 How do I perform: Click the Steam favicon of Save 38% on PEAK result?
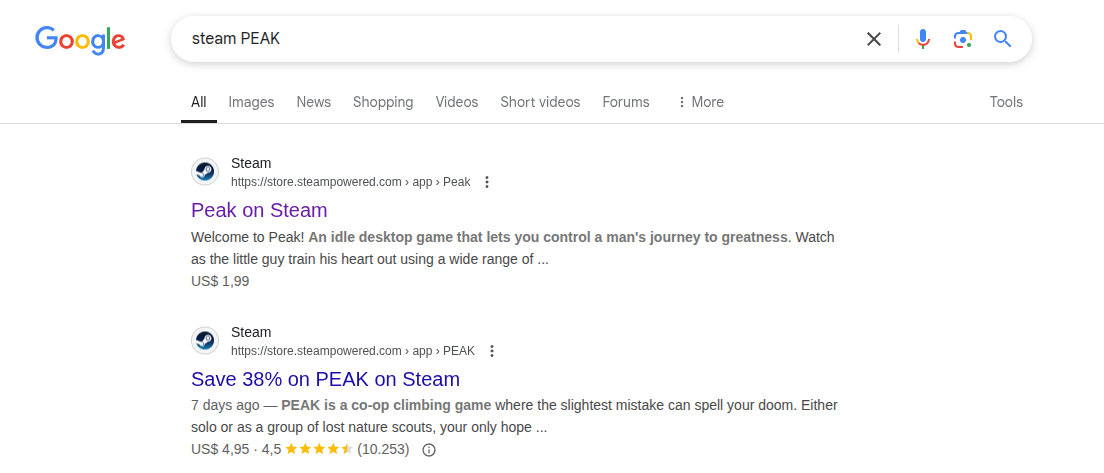click(205, 341)
